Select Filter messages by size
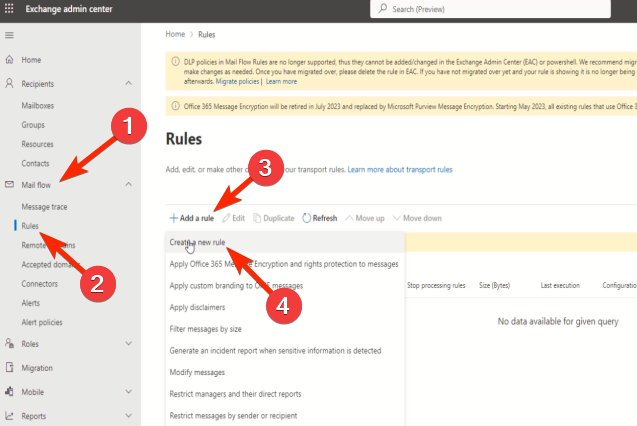Screen dimensions: 637x426 tap(285, 329)
